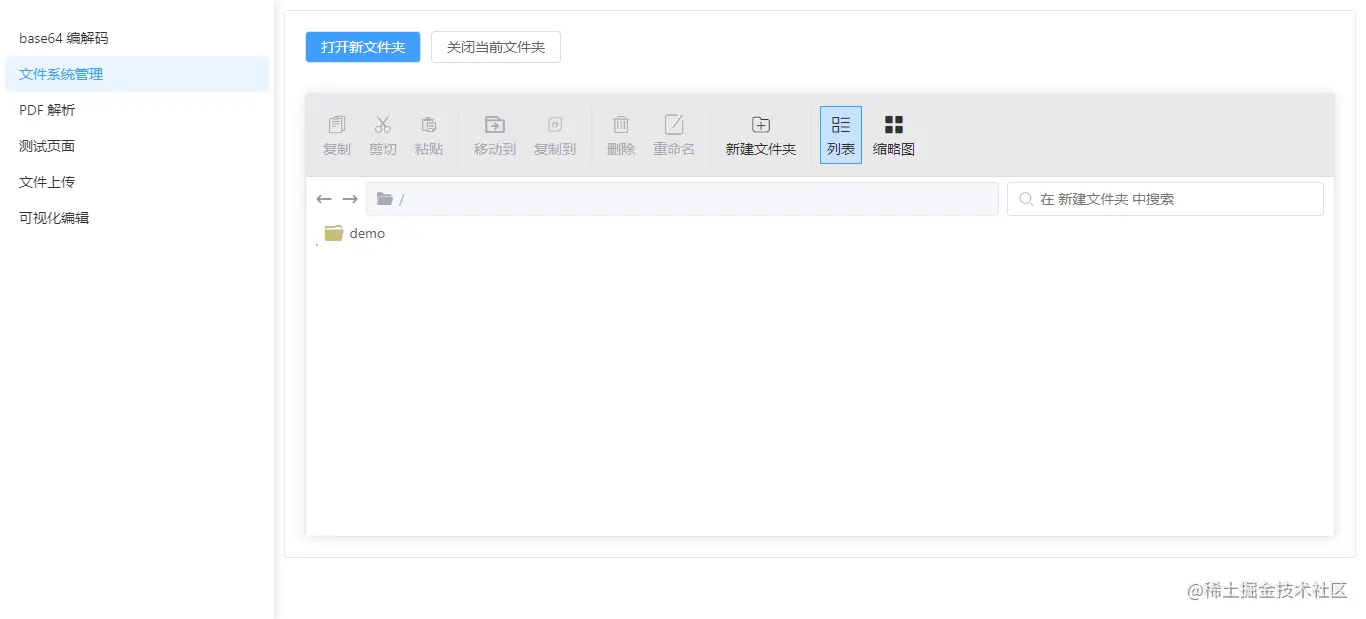Click the 复制 (copy) toolbar icon

(x=337, y=125)
